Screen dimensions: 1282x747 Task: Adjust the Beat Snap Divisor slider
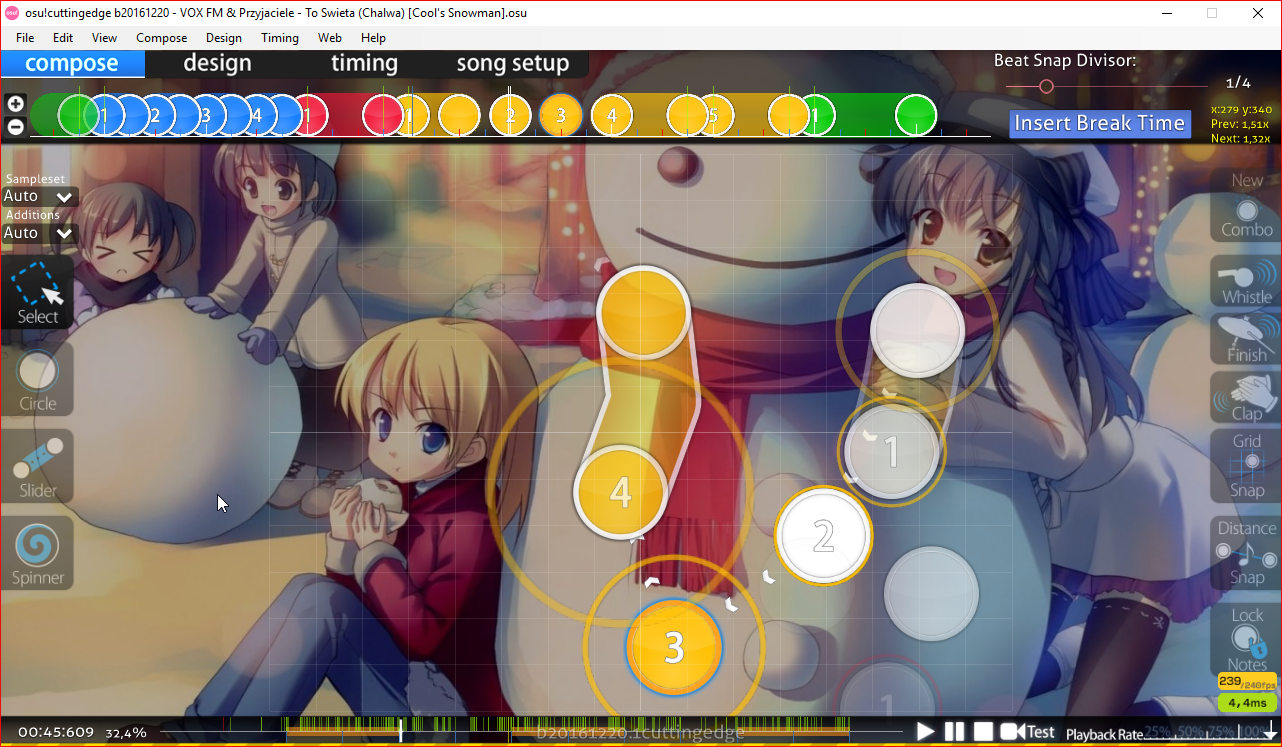(1046, 87)
